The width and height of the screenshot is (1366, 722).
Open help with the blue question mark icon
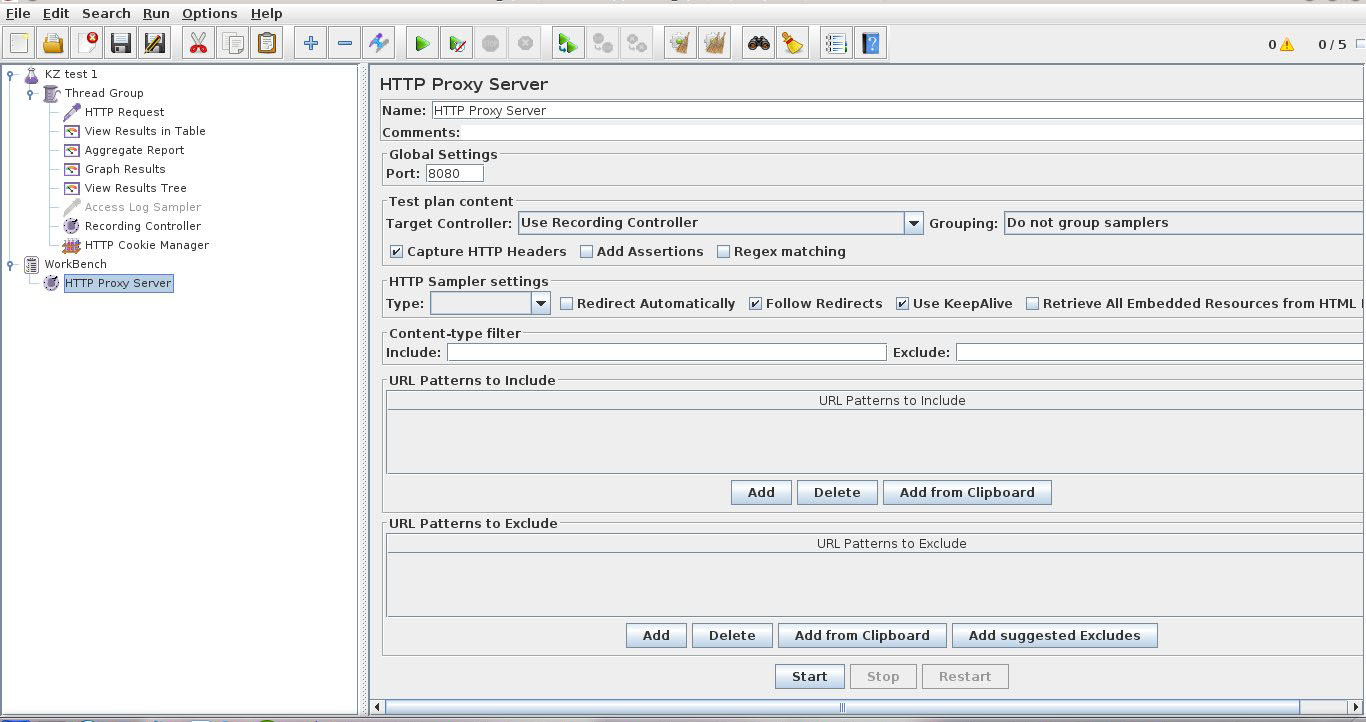(x=871, y=43)
